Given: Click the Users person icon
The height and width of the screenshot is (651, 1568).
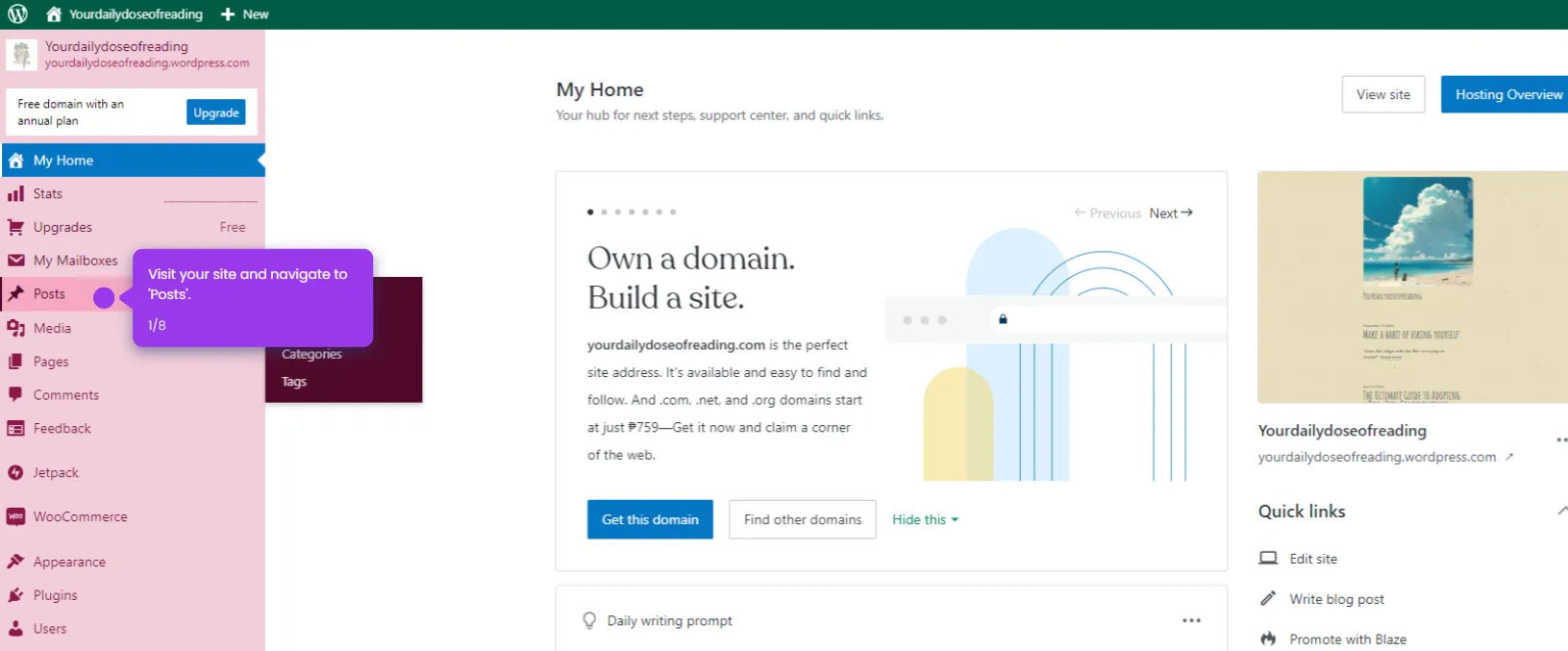Looking at the screenshot, I should (16, 629).
